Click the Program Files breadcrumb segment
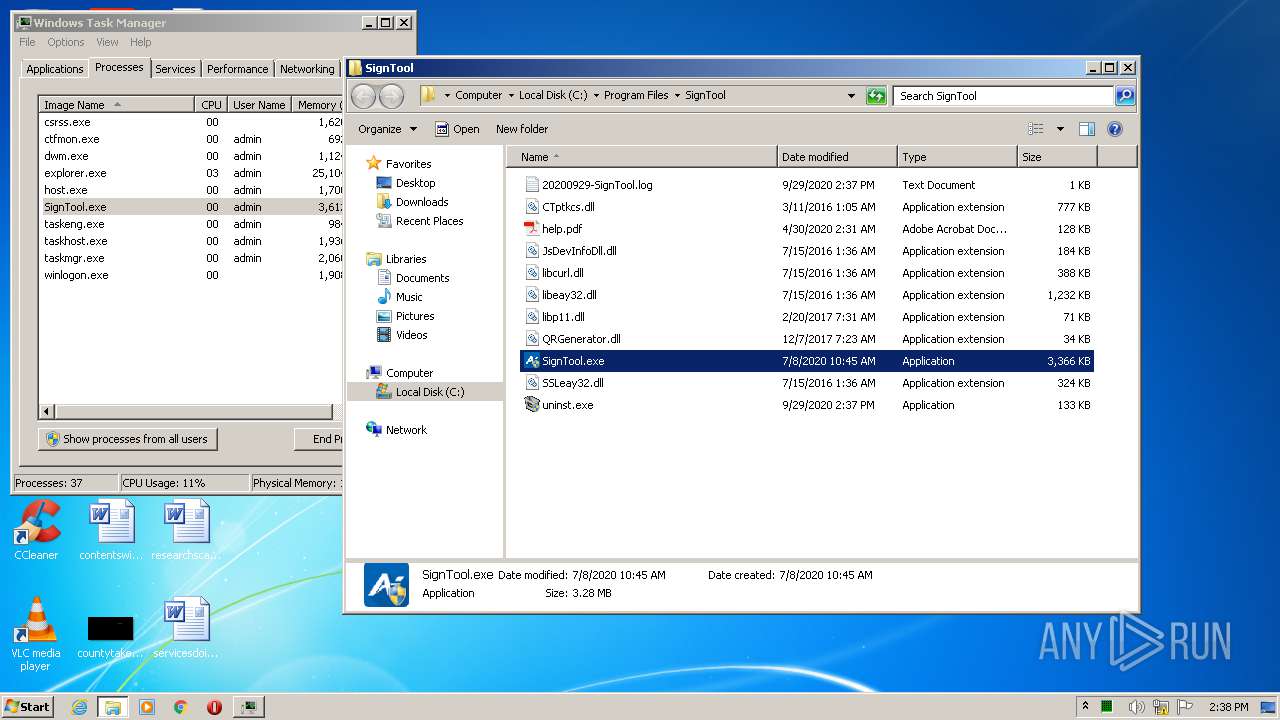 [636, 96]
